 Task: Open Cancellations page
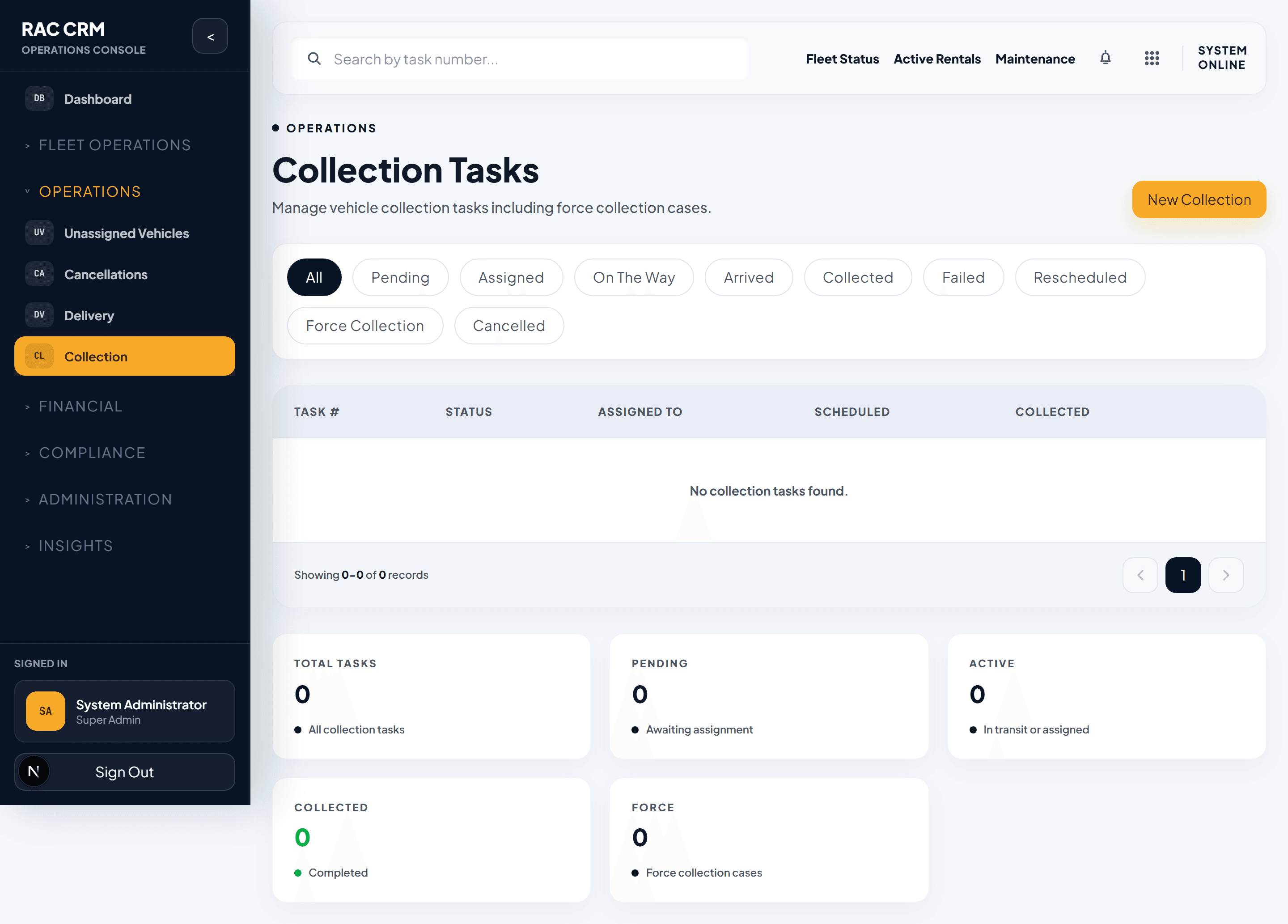click(x=124, y=274)
